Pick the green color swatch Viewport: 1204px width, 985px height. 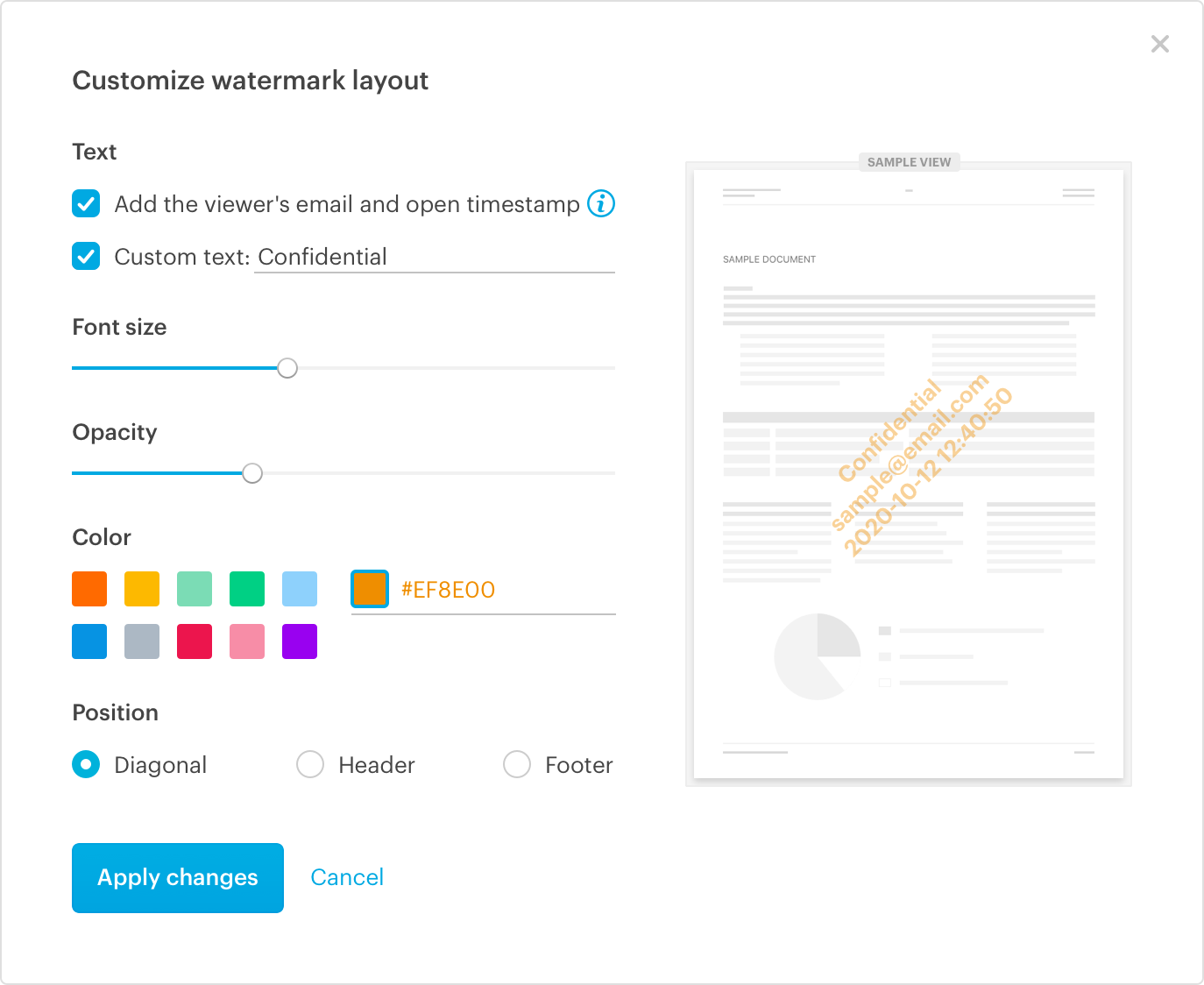click(x=246, y=588)
